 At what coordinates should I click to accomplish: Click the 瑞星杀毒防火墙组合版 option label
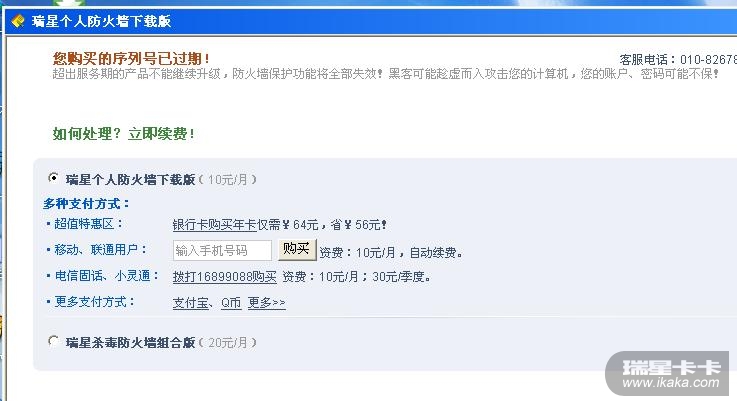[130, 343]
